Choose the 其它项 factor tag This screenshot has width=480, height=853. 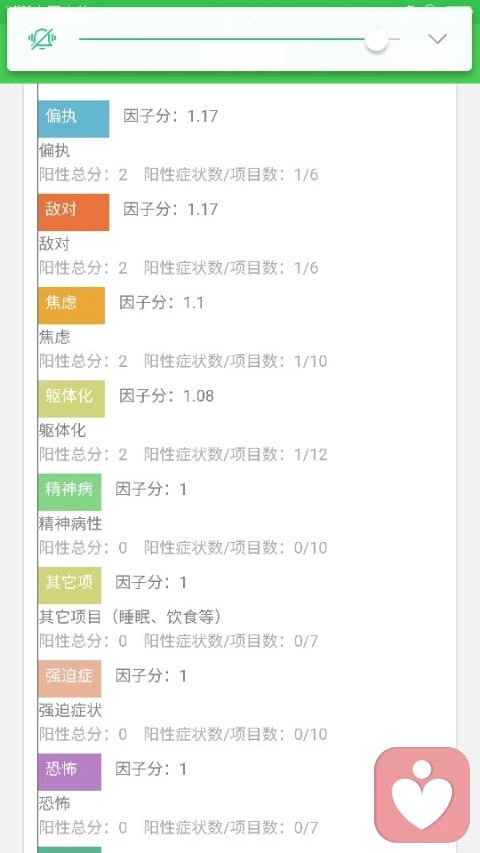[70, 585]
